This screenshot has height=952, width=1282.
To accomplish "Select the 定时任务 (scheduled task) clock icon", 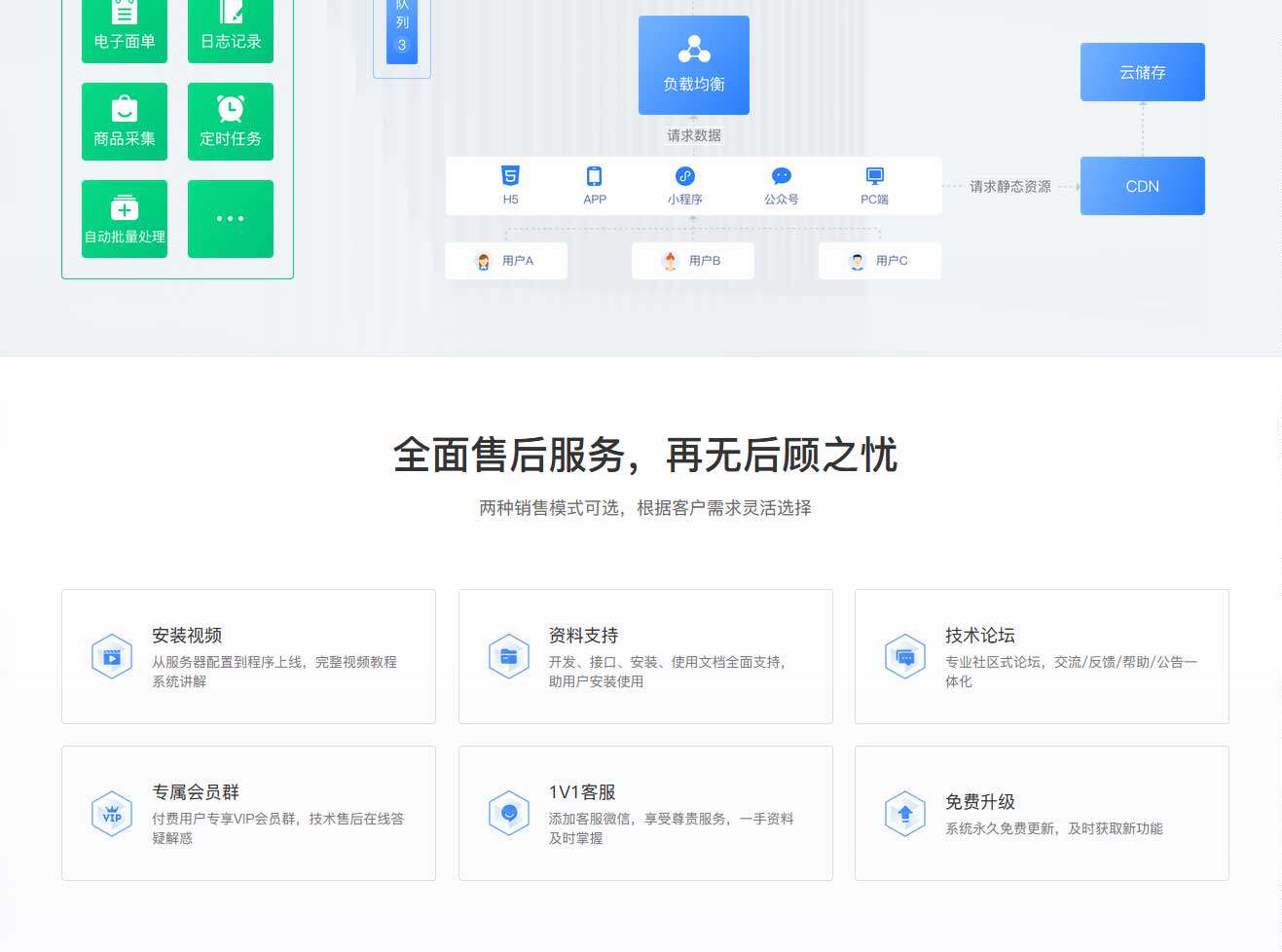I will tap(230, 121).
